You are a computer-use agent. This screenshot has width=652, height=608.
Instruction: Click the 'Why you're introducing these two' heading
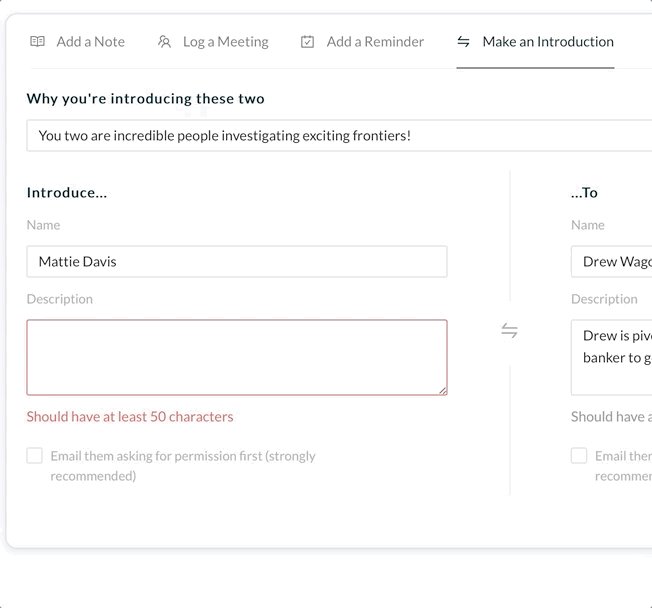[x=146, y=99]
